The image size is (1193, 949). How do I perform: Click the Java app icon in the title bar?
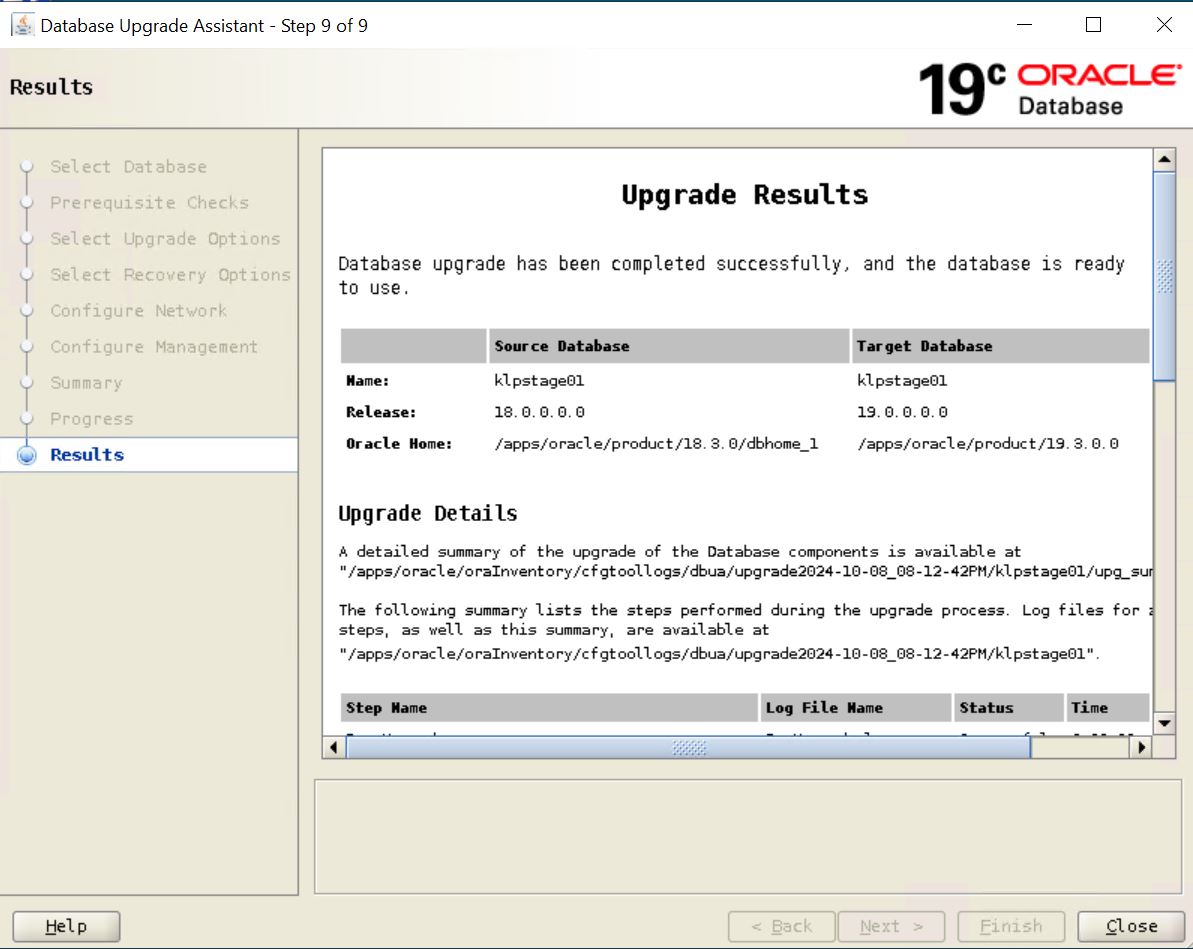coord(22,25)
